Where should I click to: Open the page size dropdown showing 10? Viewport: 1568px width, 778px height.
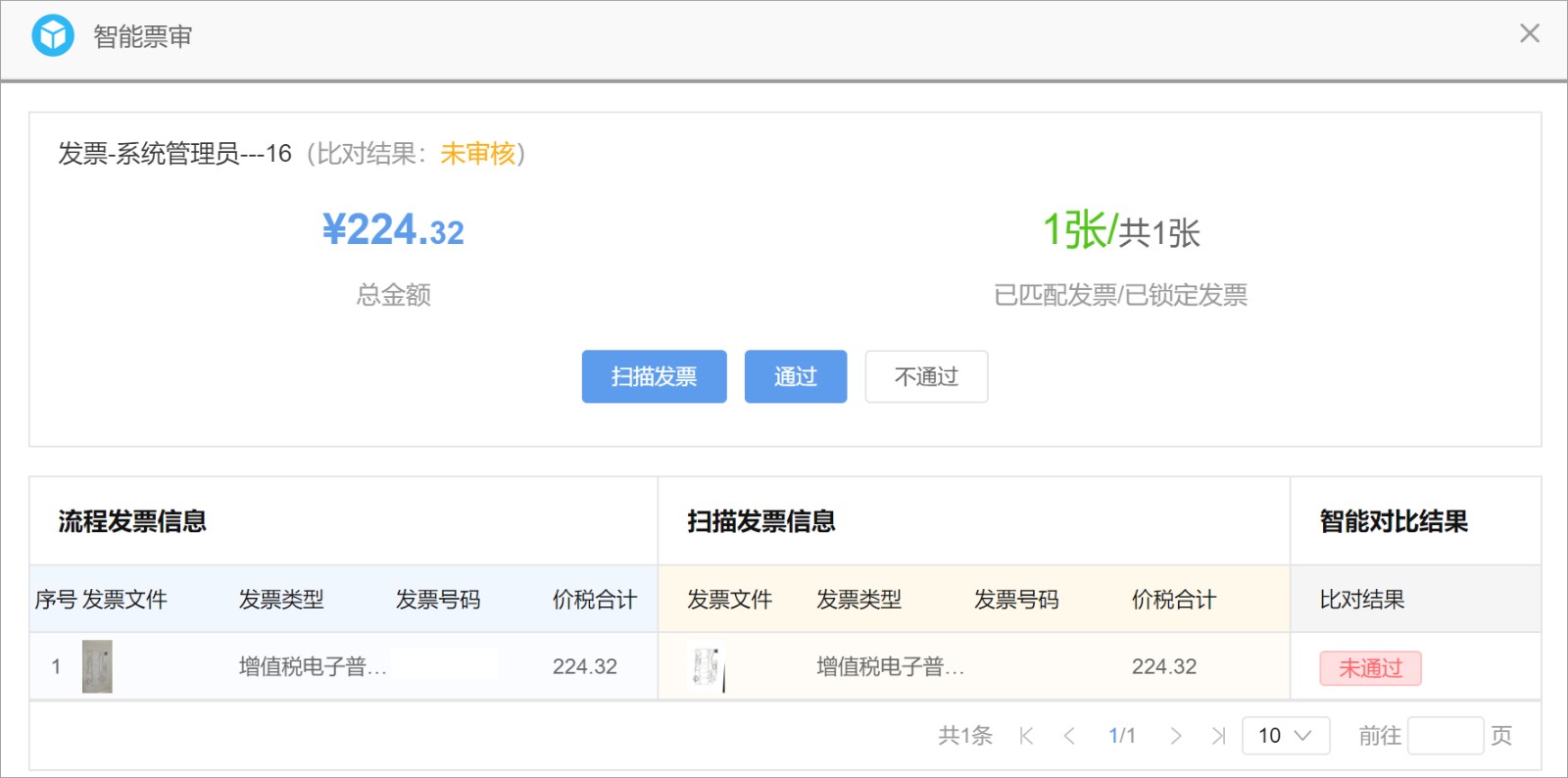(1286, 736)
